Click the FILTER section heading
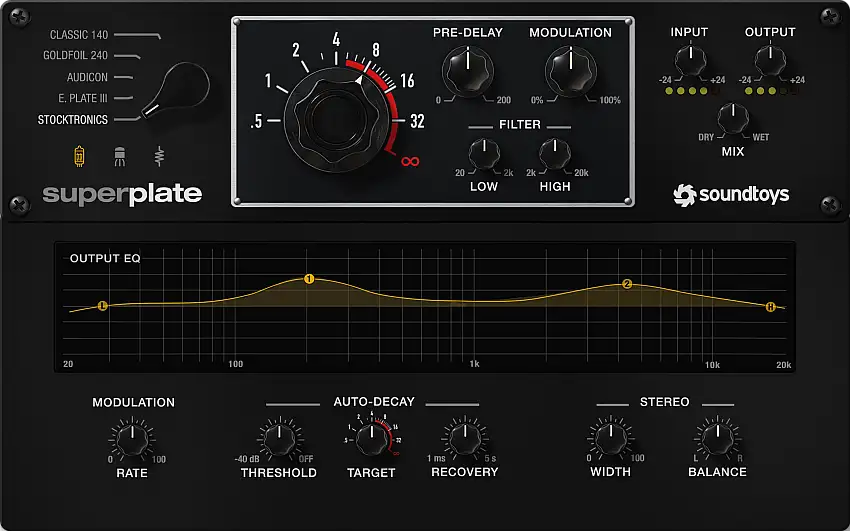 (520, 125)
